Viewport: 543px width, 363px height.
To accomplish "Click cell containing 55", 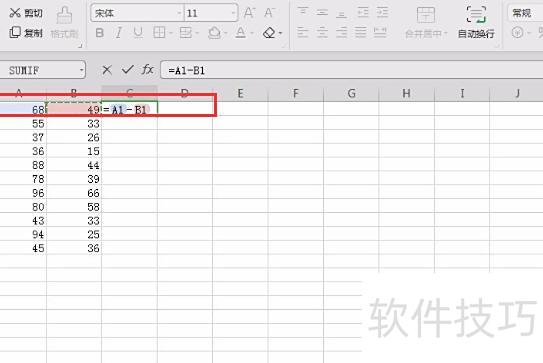I will pos(23,124).
